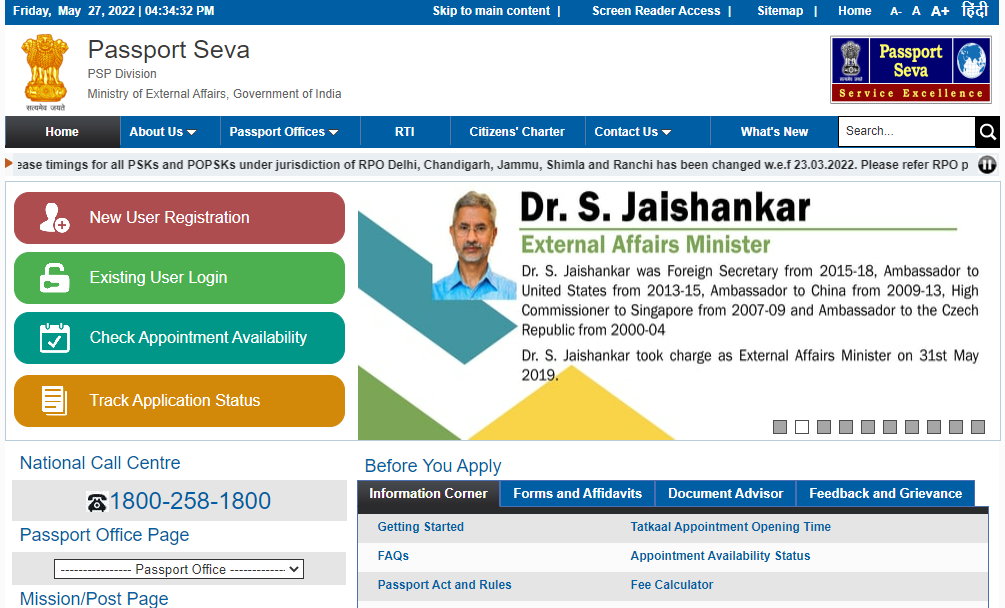This screenshot has height=608, width=1005.
Task: Open Getting Started link
Action: (x=420, y=527)
